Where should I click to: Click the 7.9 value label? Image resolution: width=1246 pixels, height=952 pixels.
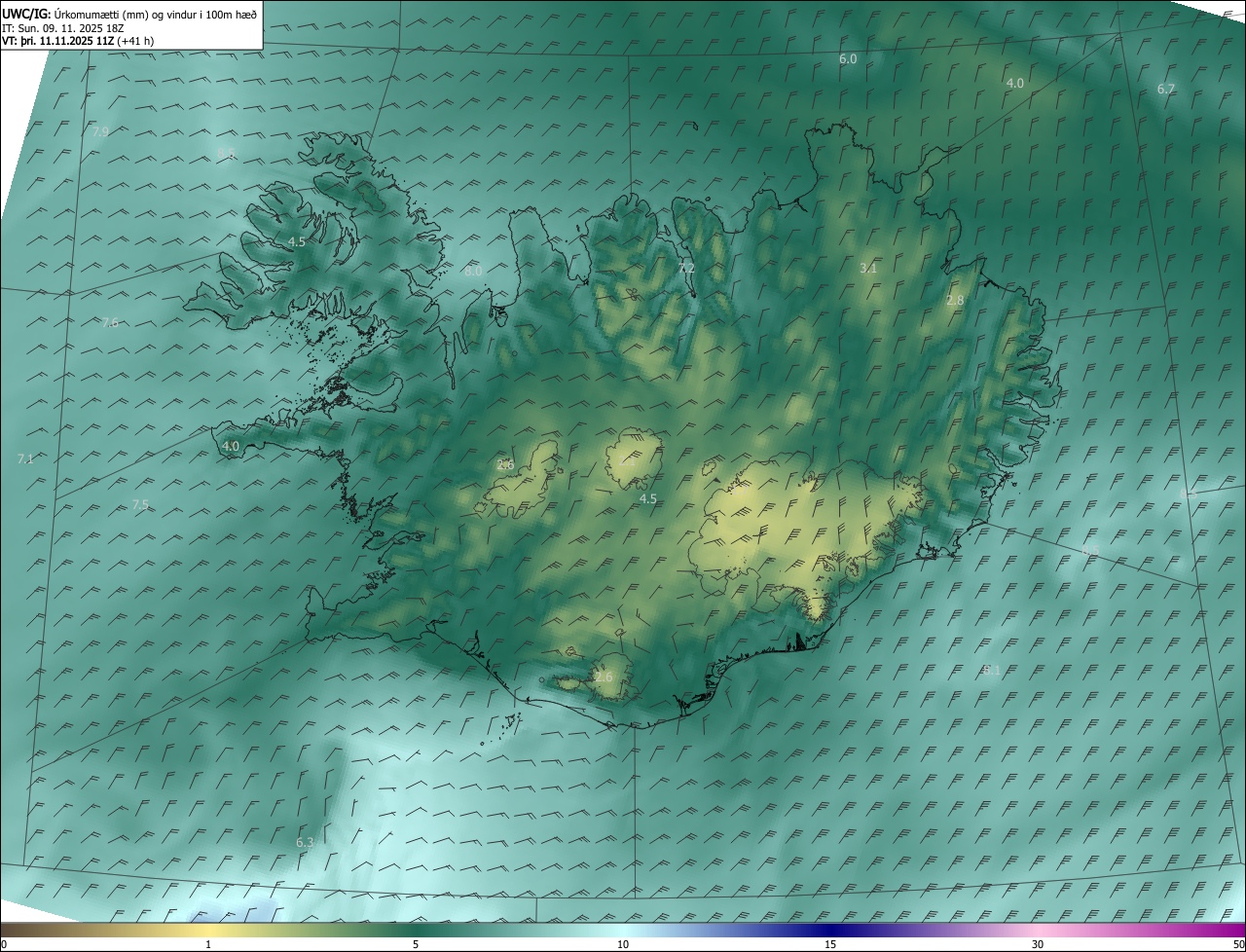(99, 130)
